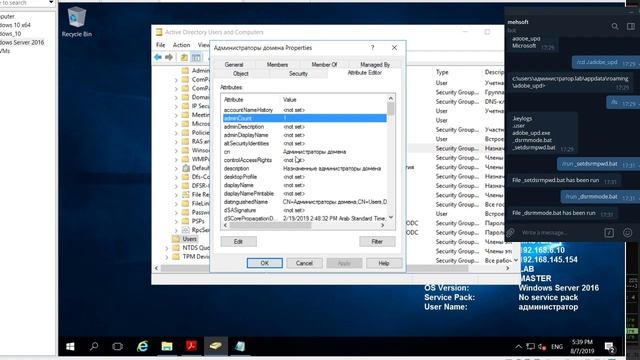
Task: Launch Internet Explorer from the taskbar
Action: pyautogui.click(x=142, y=347)
